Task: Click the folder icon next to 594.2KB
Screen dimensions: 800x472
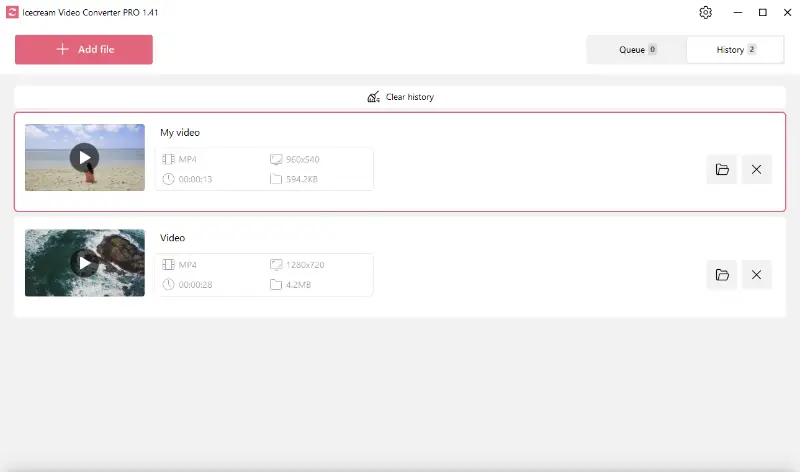Action: pyautogui.click(x=276, y=179)
